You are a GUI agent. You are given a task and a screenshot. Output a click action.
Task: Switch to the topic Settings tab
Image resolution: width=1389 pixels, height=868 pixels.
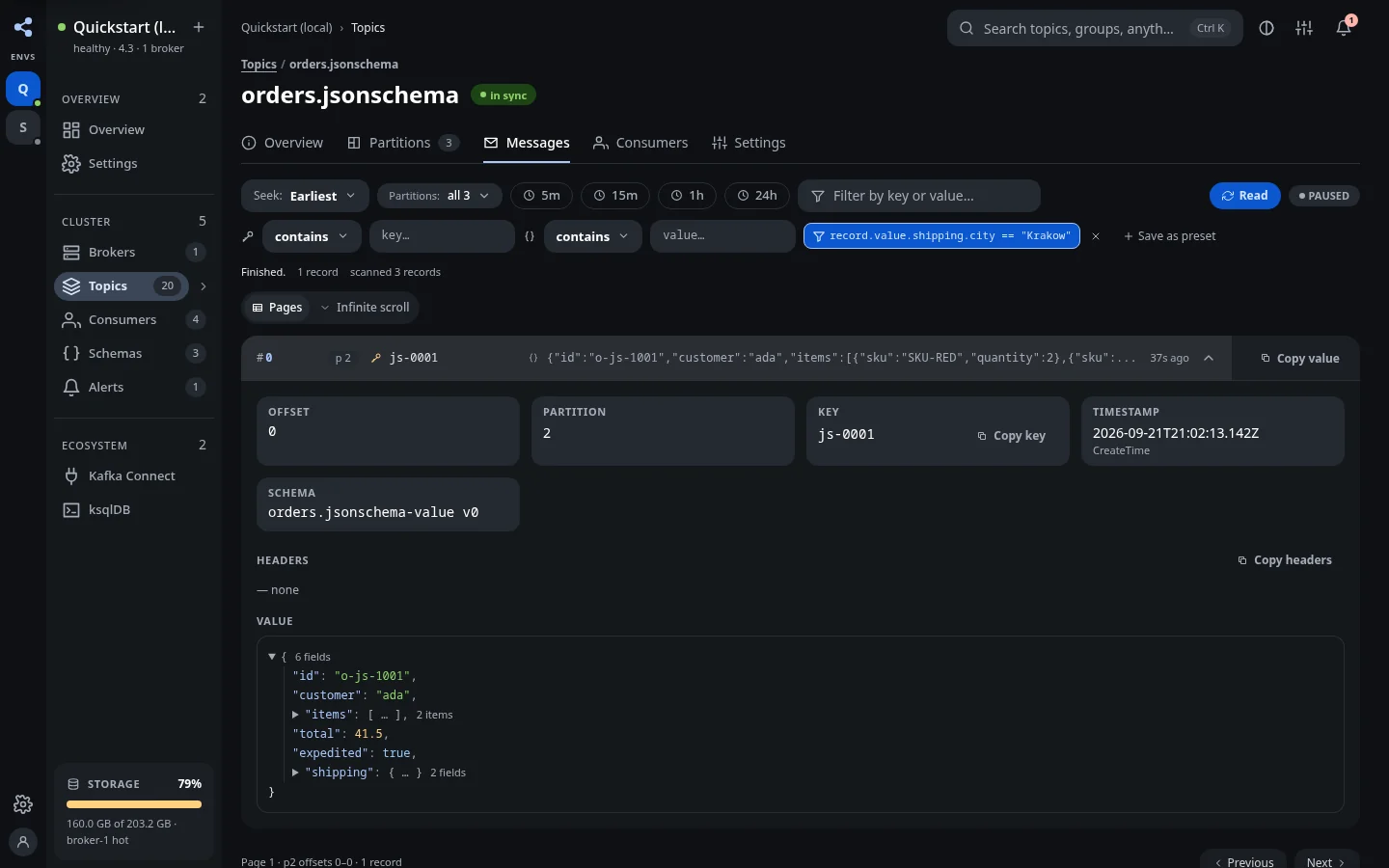tap(749, 143)
